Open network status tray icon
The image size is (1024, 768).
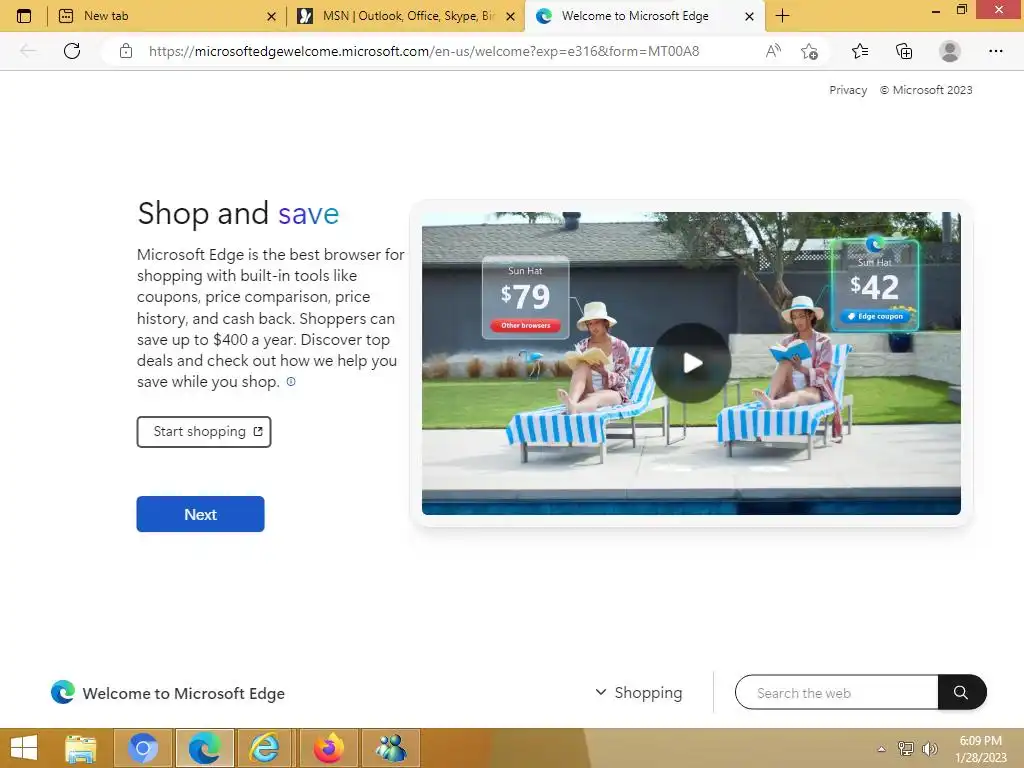(906, 748)
